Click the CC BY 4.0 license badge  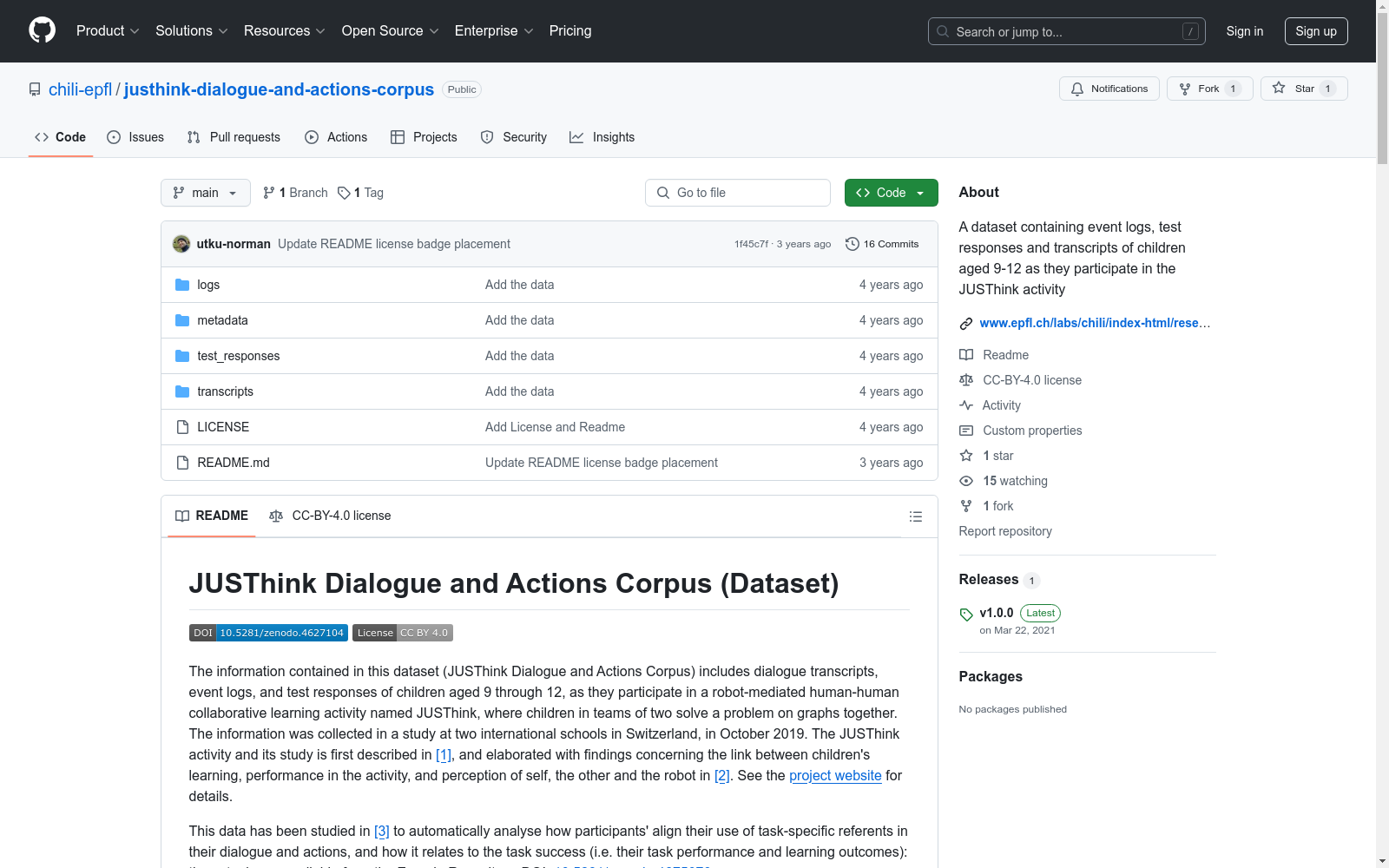(x=403, y=633)
